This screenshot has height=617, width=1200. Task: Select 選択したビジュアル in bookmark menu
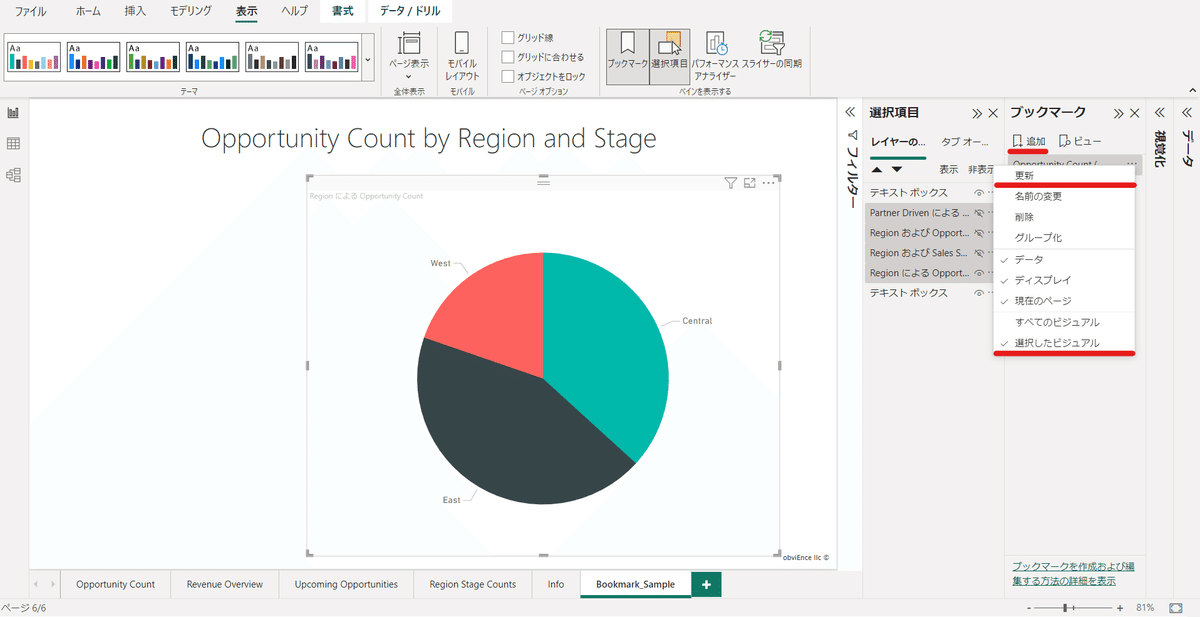(x=1065, y=343)
